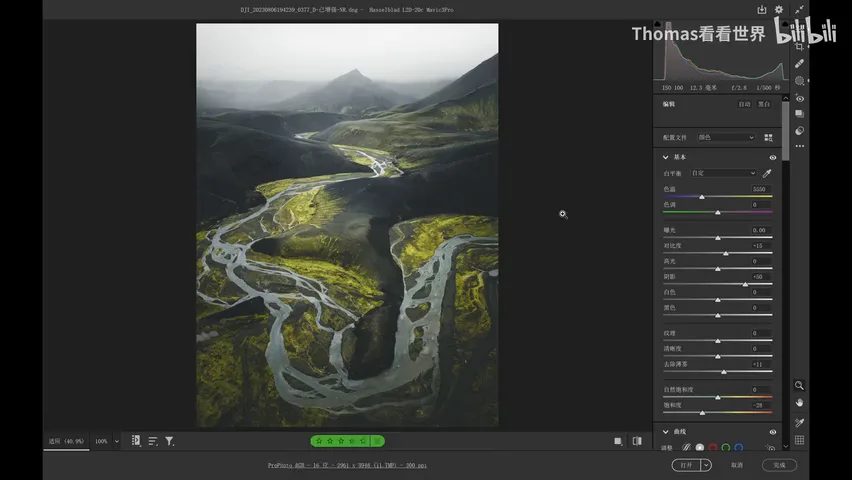852x480 pixels.
Task: Open Camera Raw preferences gear icon
Action: (779, 10)
